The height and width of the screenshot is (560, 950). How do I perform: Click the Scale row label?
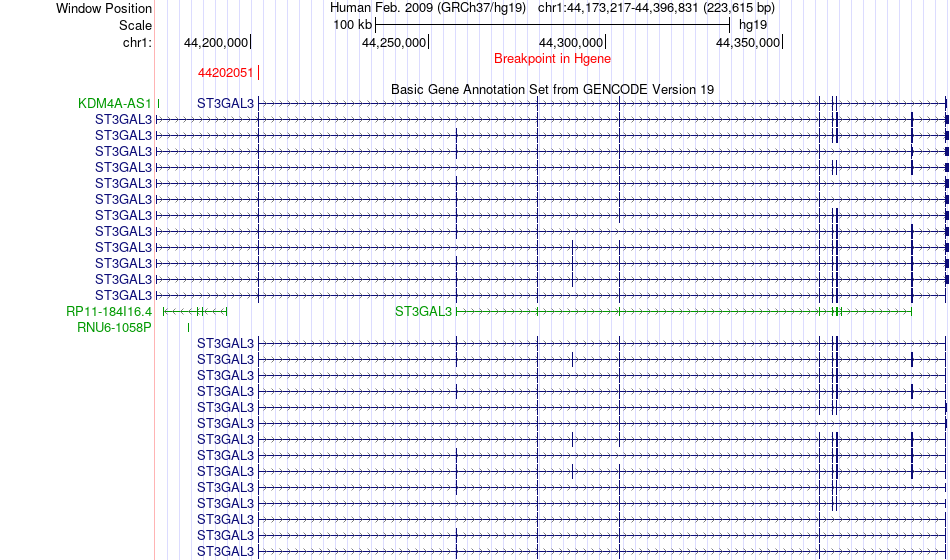(135, 25)
